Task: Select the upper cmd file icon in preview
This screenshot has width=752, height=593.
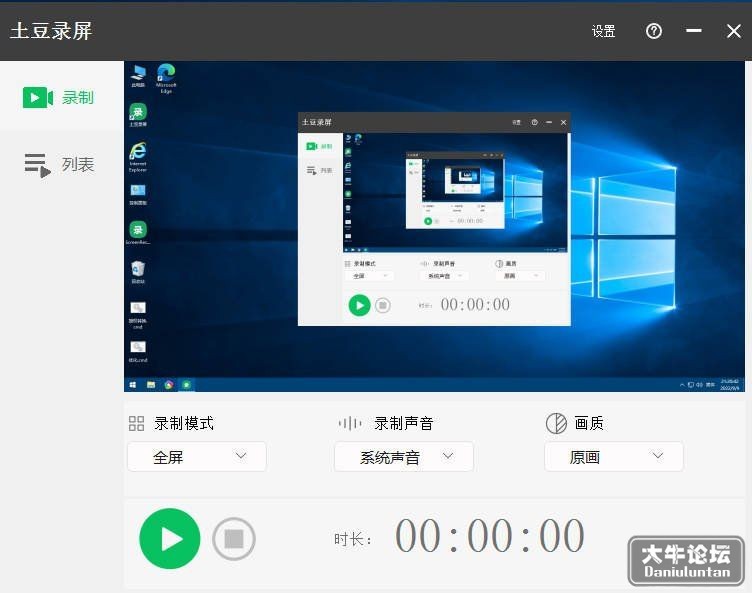Action: (x=138, y=315)
